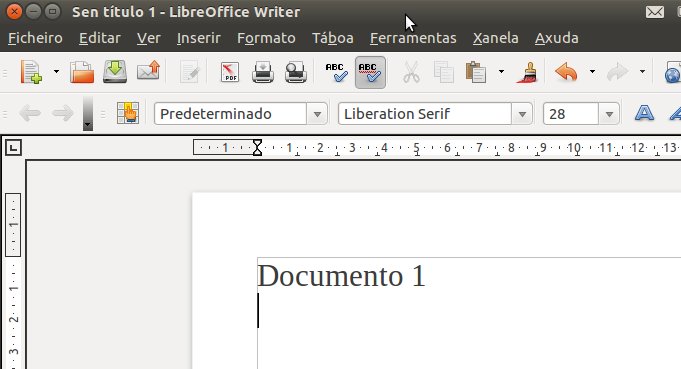Screen dimensions: 681x369
Task: Run the spelling and grammar check icon
Action: point(337,72)
